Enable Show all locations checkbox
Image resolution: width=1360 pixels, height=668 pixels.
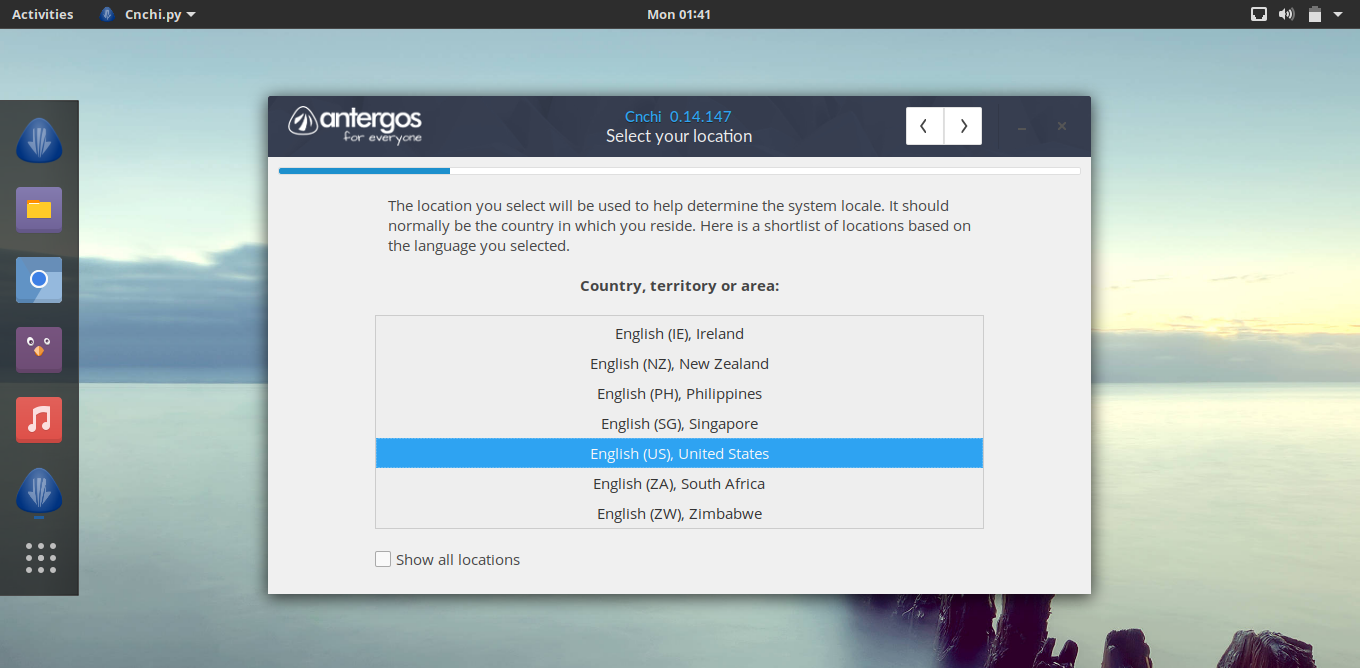383,559
